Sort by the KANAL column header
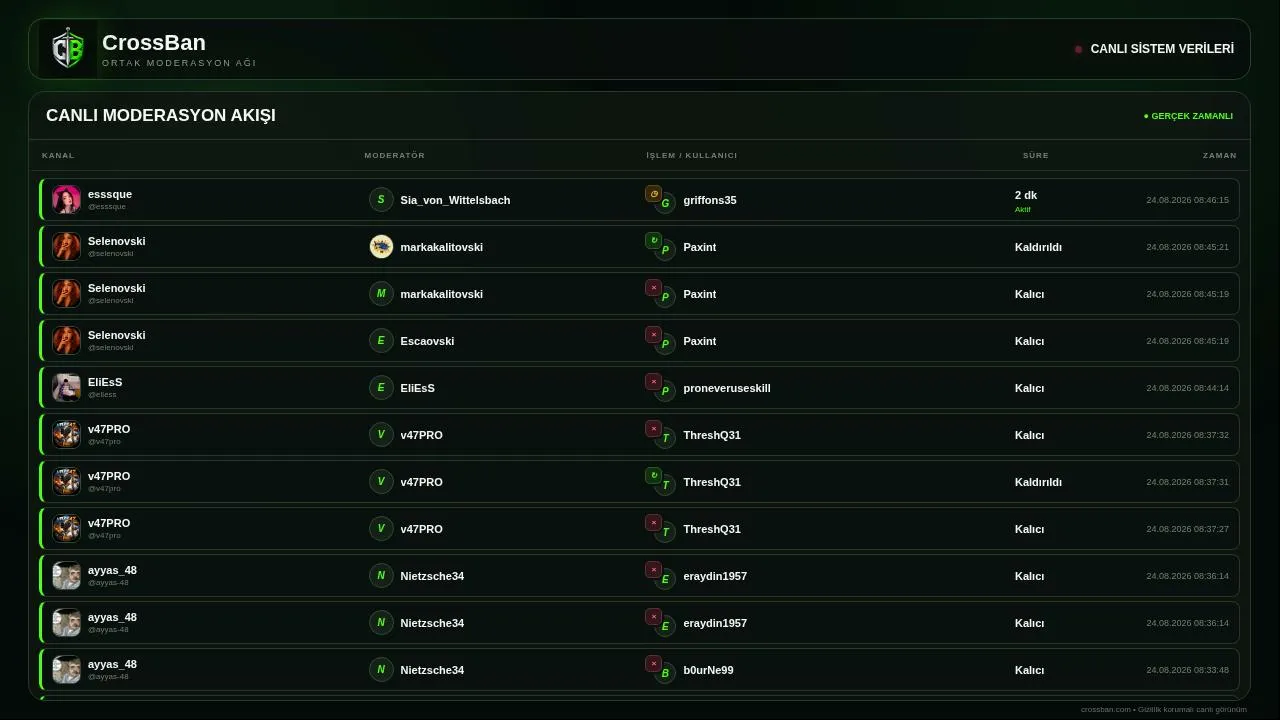Screen dimensions: 1280x720 point(58,156)
